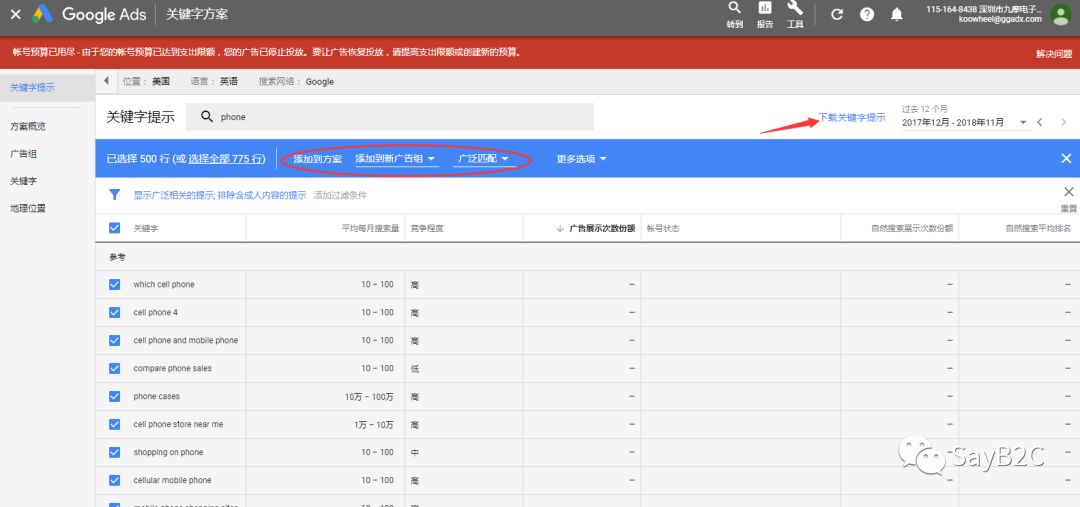Click the 选择全部 775 行 link
1080x507 pixels.
click(x=225, y=159)
